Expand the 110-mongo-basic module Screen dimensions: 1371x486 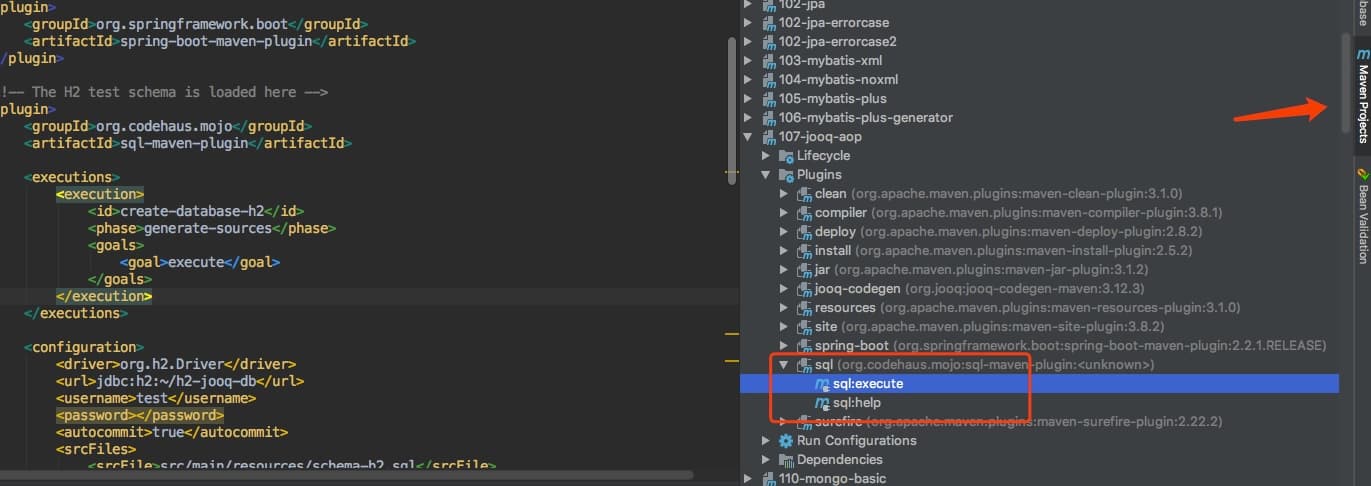tap(749, 479)
